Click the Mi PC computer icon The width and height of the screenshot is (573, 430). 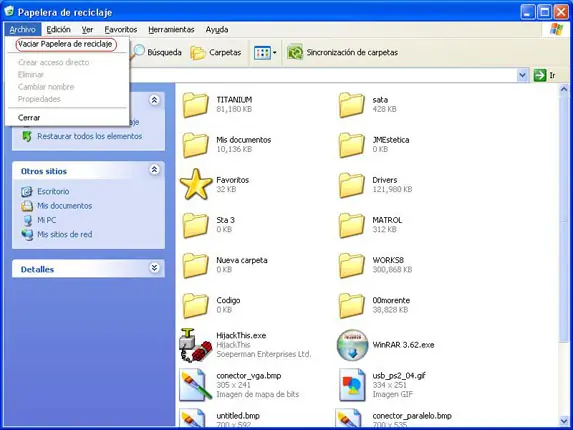(x=27, y=220)
